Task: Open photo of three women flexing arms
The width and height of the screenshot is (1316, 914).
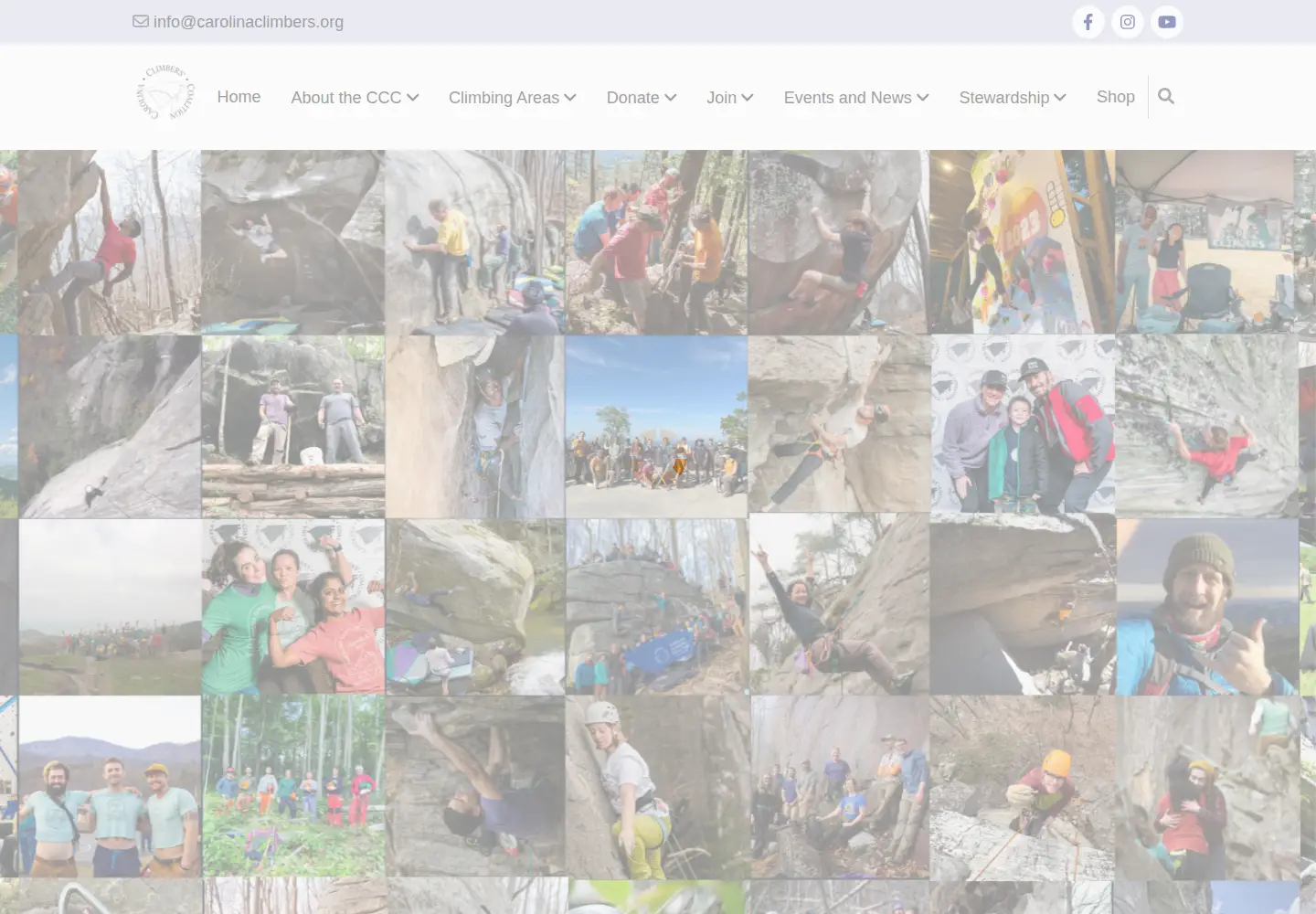Action: click(292, 607)
